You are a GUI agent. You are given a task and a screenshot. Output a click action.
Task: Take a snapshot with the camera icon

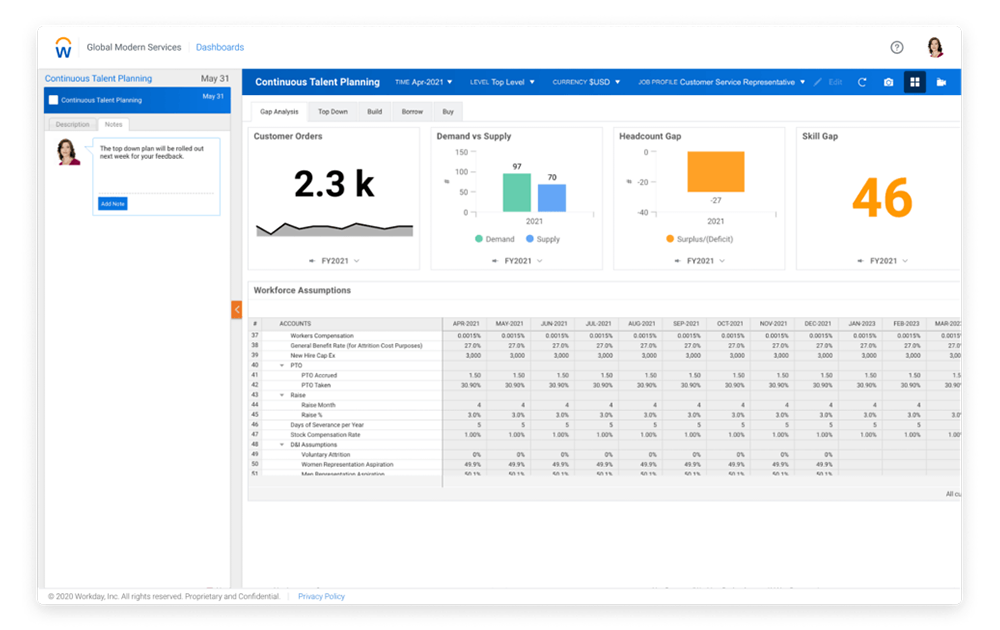[x=888, y=82]
